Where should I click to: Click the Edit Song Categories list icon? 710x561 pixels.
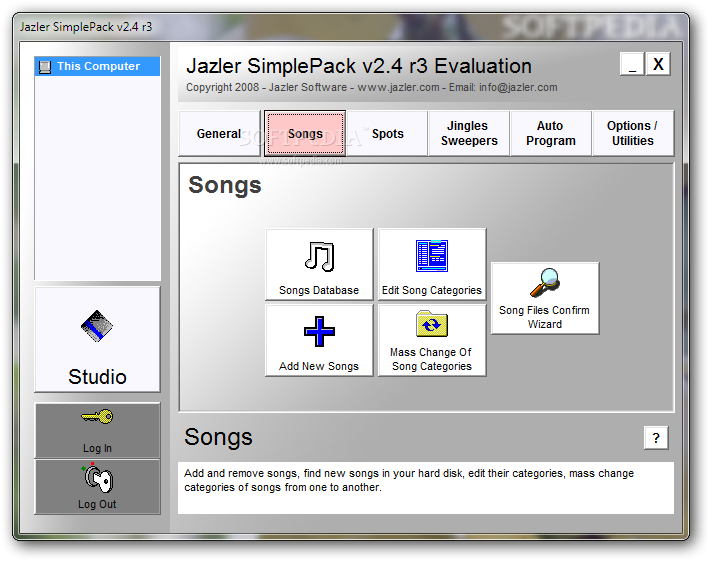pos(432,256)
